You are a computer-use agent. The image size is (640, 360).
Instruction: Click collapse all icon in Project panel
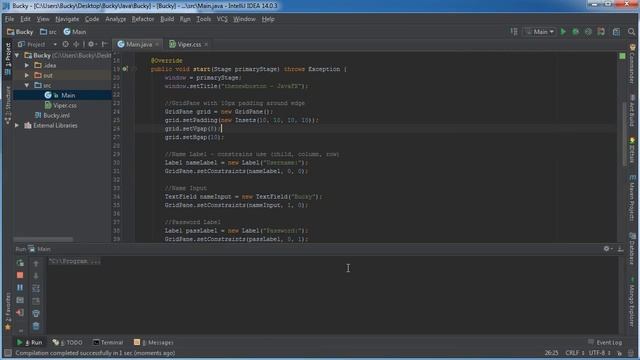coord(76,44)
